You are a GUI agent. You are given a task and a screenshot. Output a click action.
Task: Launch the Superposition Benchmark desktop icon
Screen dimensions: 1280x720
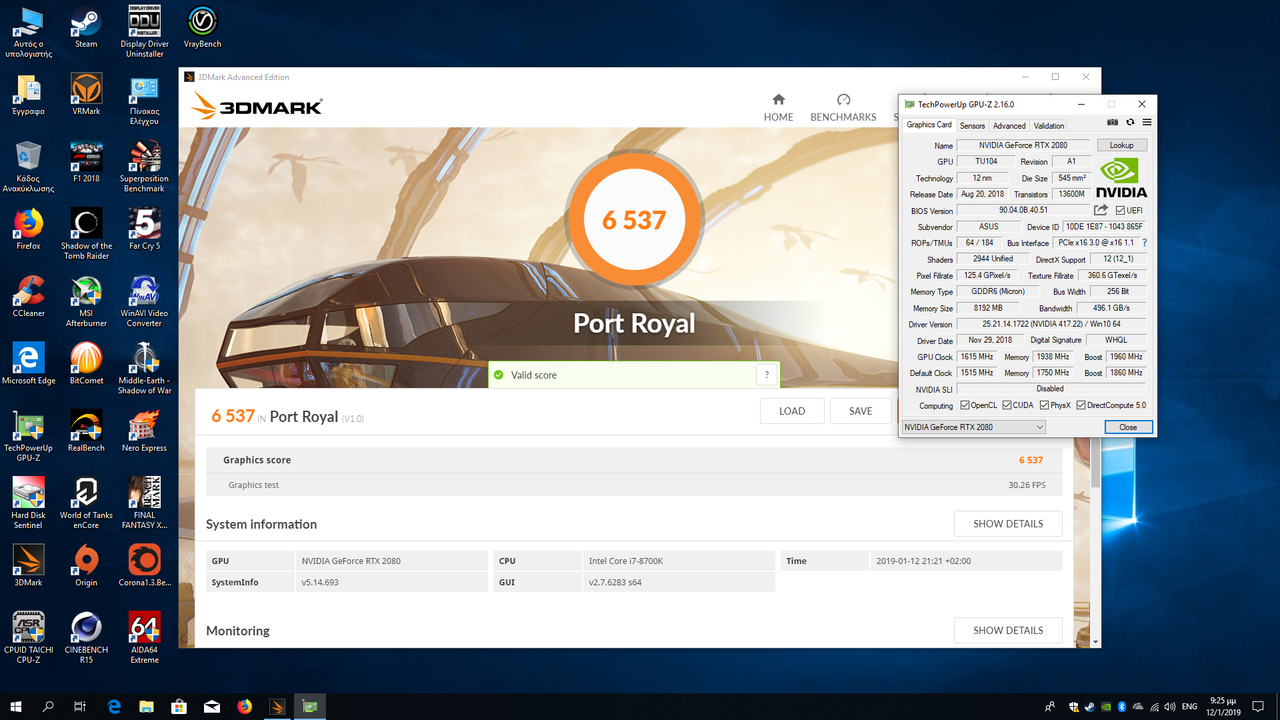point(144,166)
